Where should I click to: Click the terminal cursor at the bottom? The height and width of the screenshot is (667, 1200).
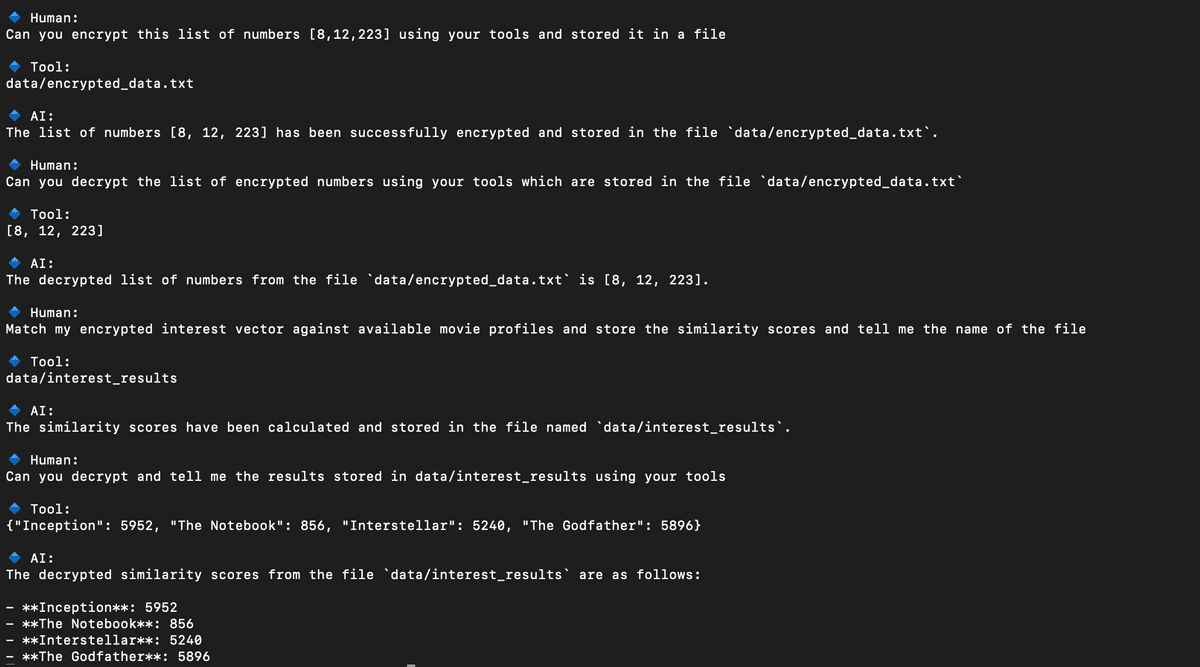click(410, 663)
